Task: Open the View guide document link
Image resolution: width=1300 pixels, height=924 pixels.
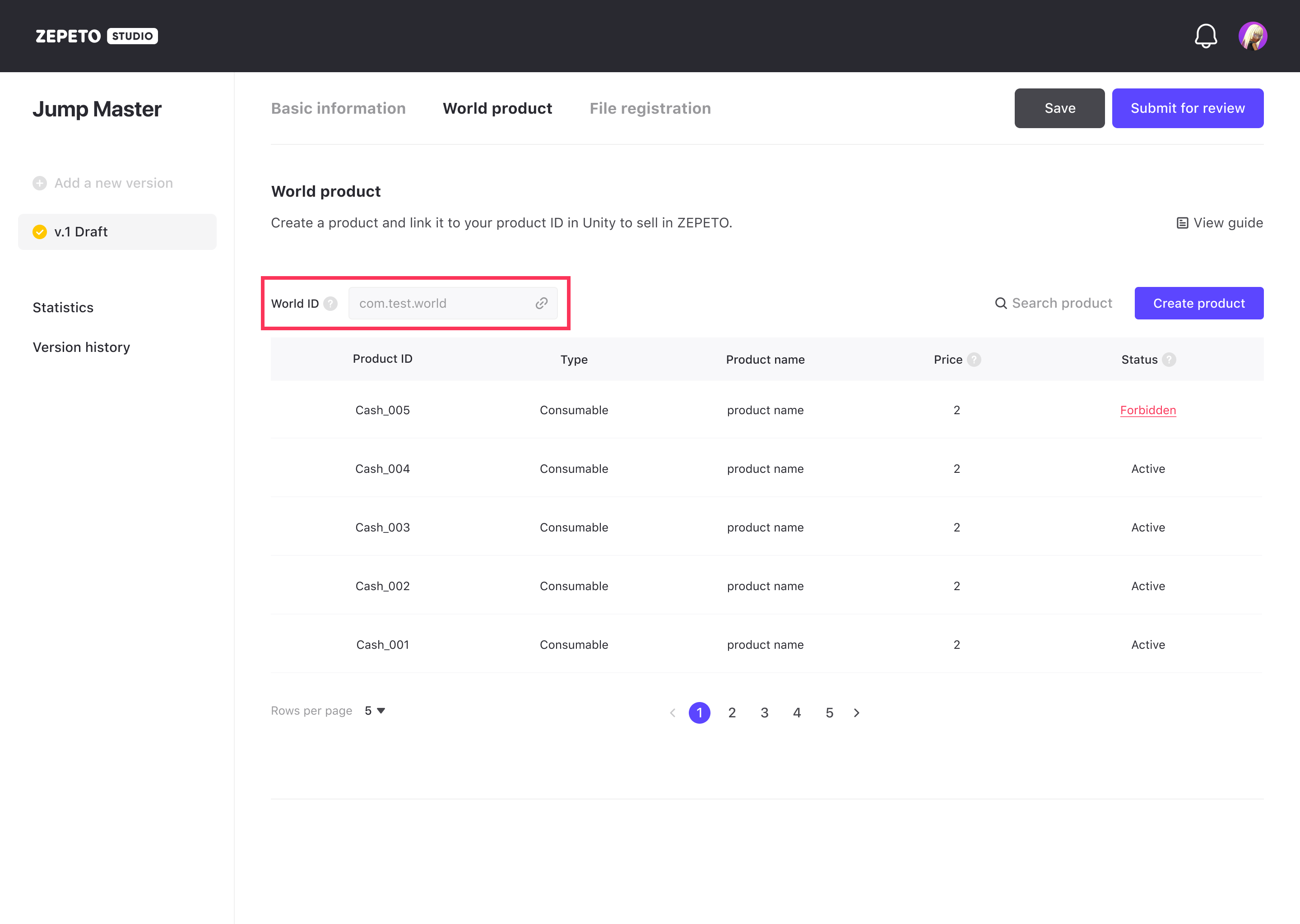Action: (1219, 223)
